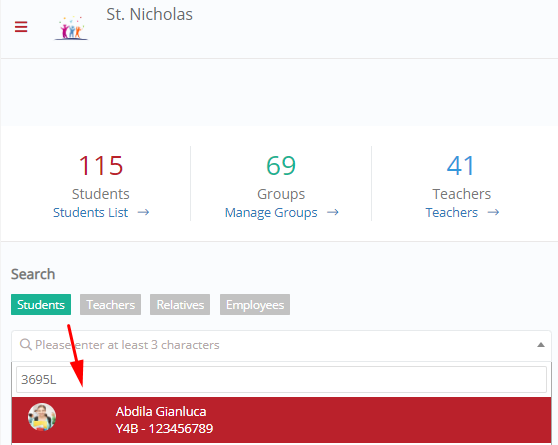Click the St. Nicholas school title
The width and height of the screenshot is (558, 445).
(149, 15)
